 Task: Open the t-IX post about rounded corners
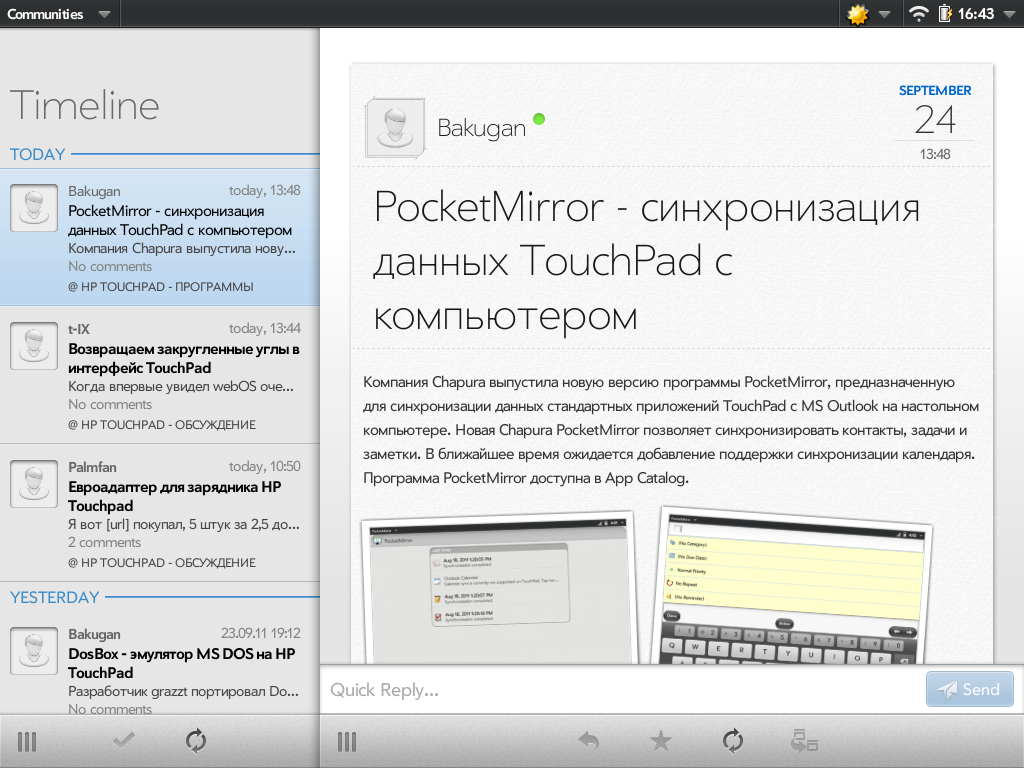pos(160,374)
